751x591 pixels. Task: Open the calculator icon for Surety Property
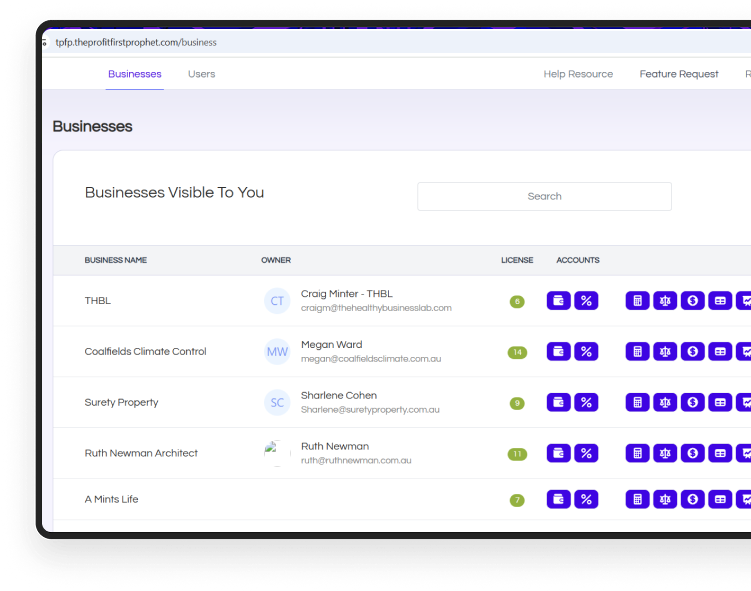click(x=637, y=402)
